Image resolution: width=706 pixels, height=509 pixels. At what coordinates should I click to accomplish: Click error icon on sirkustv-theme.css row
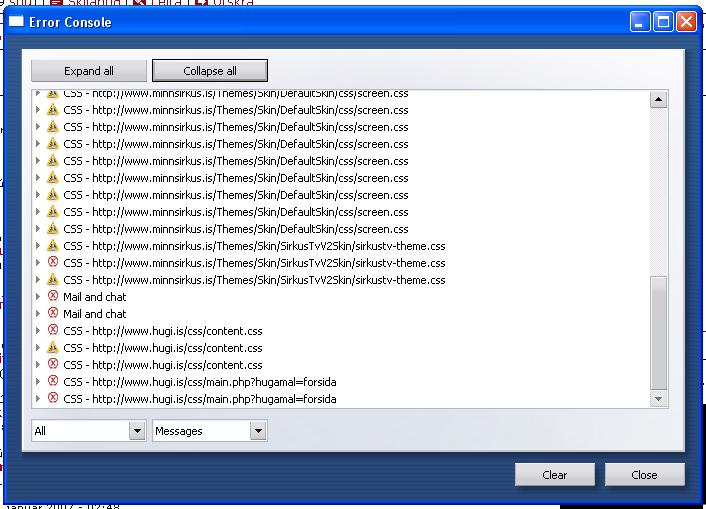point(53,262)
